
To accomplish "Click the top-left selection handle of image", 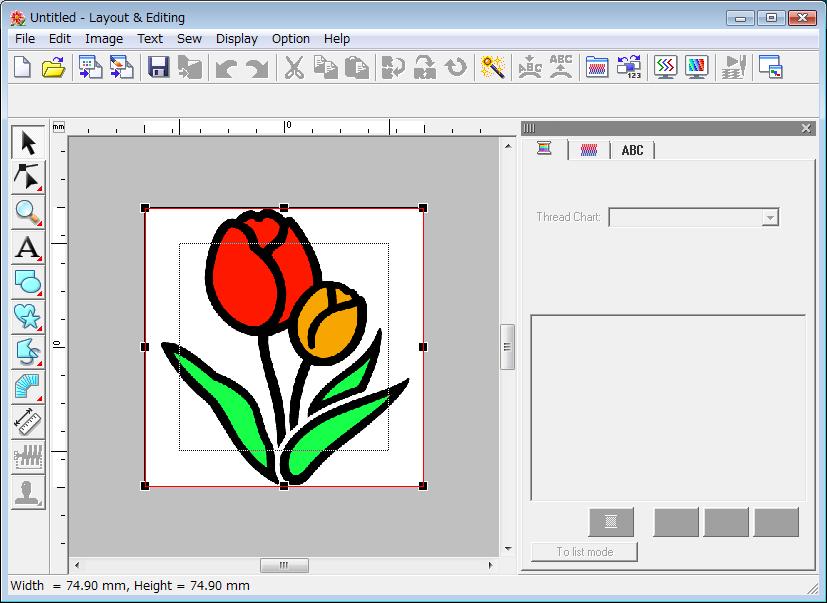I will 145,208.
